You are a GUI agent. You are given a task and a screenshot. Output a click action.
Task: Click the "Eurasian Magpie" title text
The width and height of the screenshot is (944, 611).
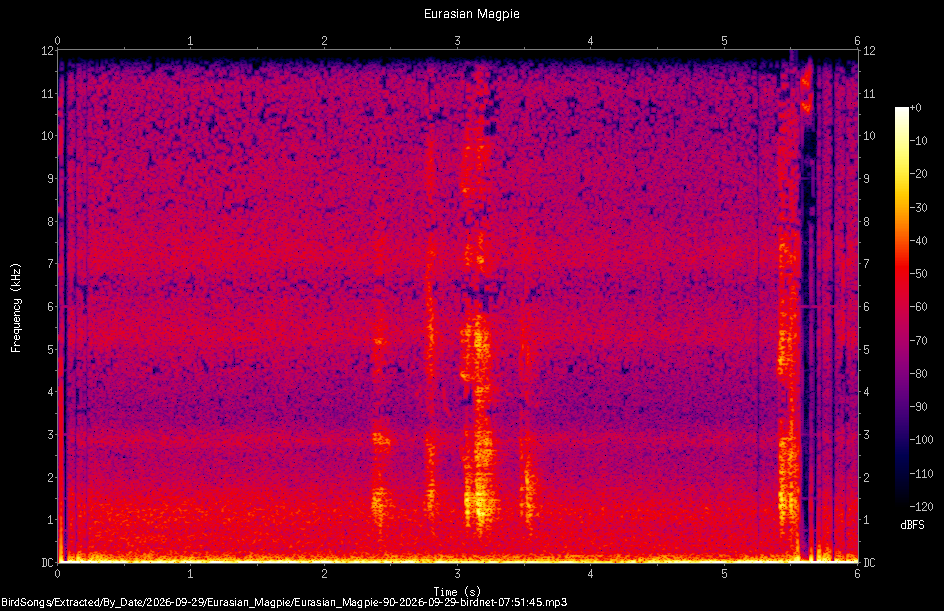coord(471,14)
